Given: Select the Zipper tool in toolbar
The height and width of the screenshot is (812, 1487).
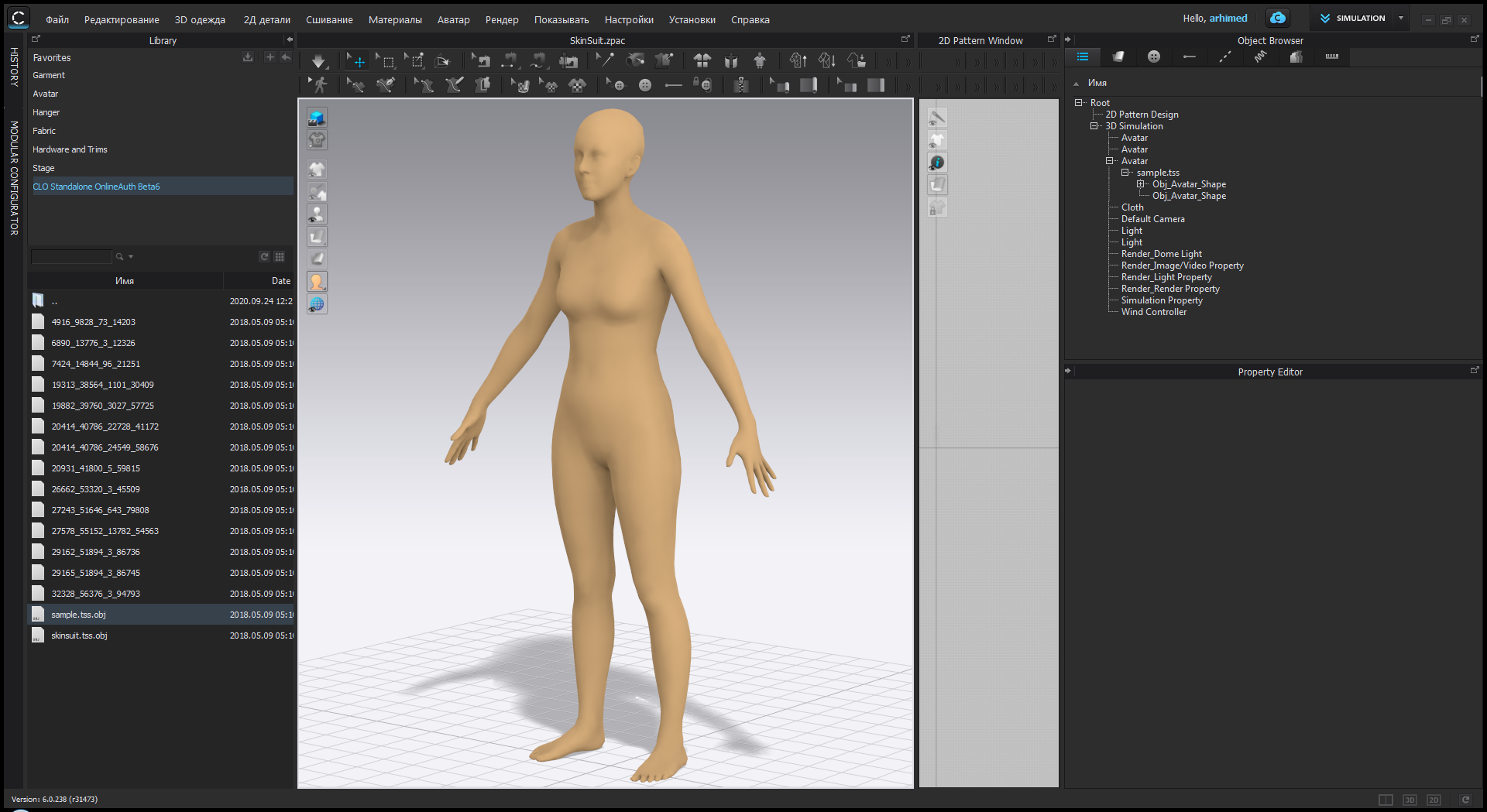Looking at the screenshot, I should coord(740,85).
